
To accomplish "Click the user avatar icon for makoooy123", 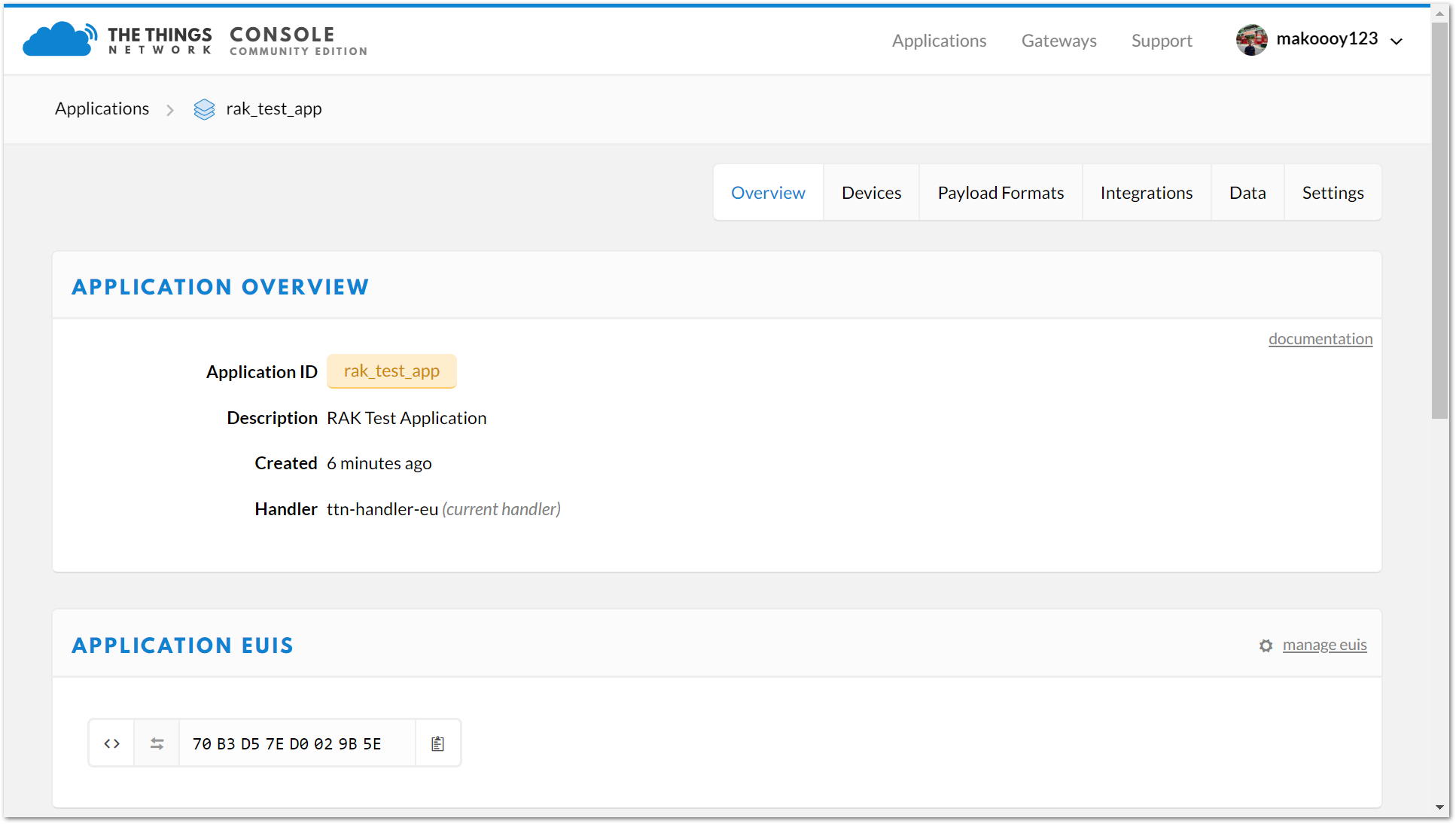I will 1253,39.
